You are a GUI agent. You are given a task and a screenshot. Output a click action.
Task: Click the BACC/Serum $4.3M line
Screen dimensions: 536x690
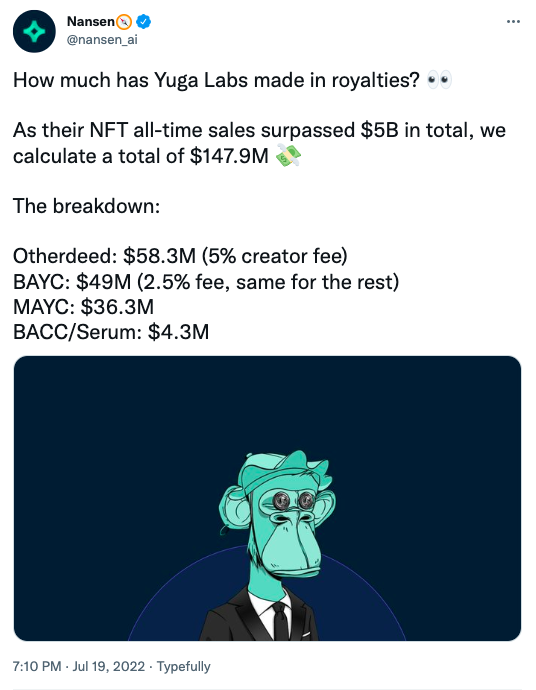pyautogui.click(x=111, y=332)
